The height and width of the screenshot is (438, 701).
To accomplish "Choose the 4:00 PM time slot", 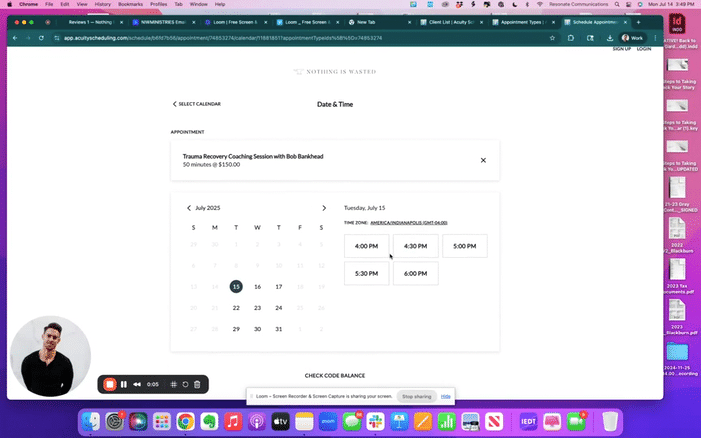I will (367, 246).
